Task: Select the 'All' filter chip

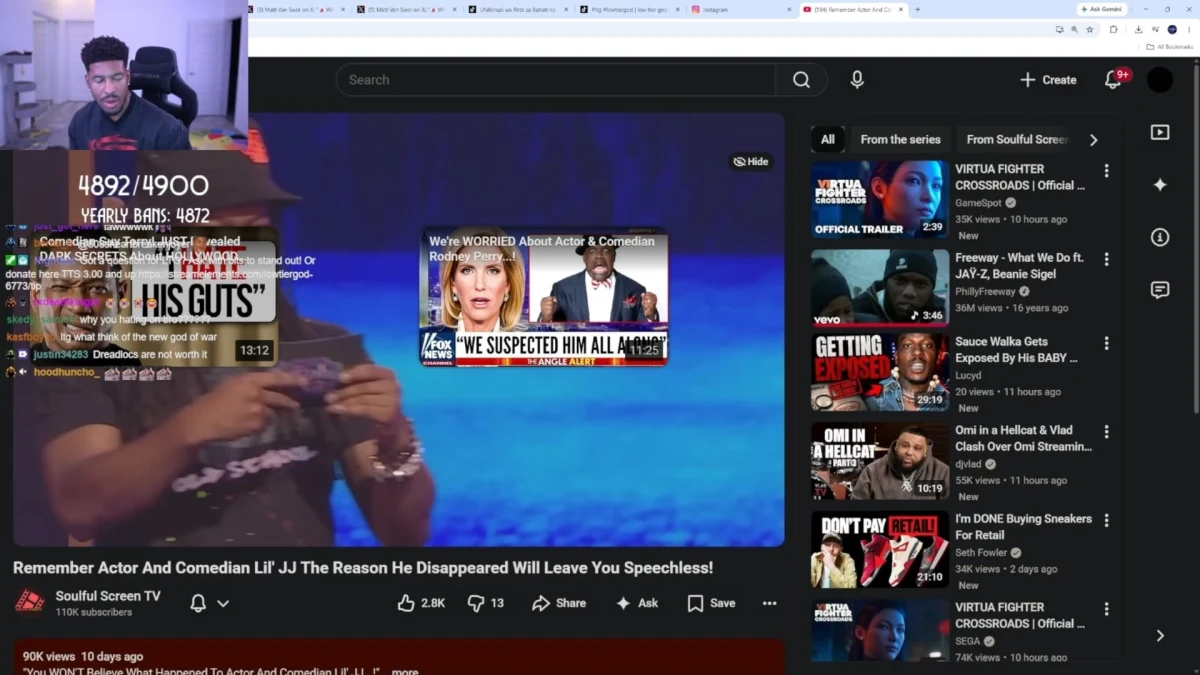Action: pyautogui.click(x=828, y=140)
